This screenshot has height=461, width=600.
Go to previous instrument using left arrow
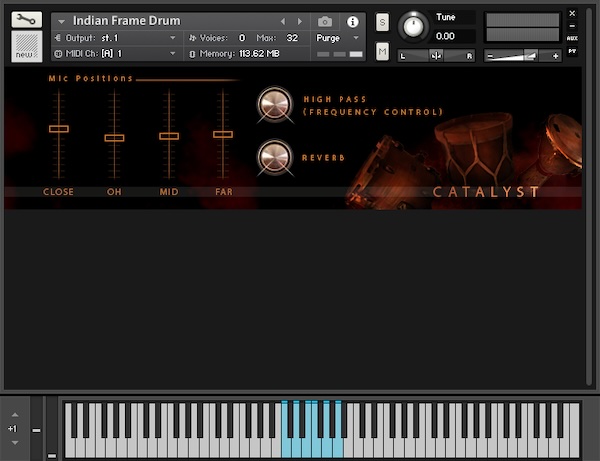click(282, 21)
